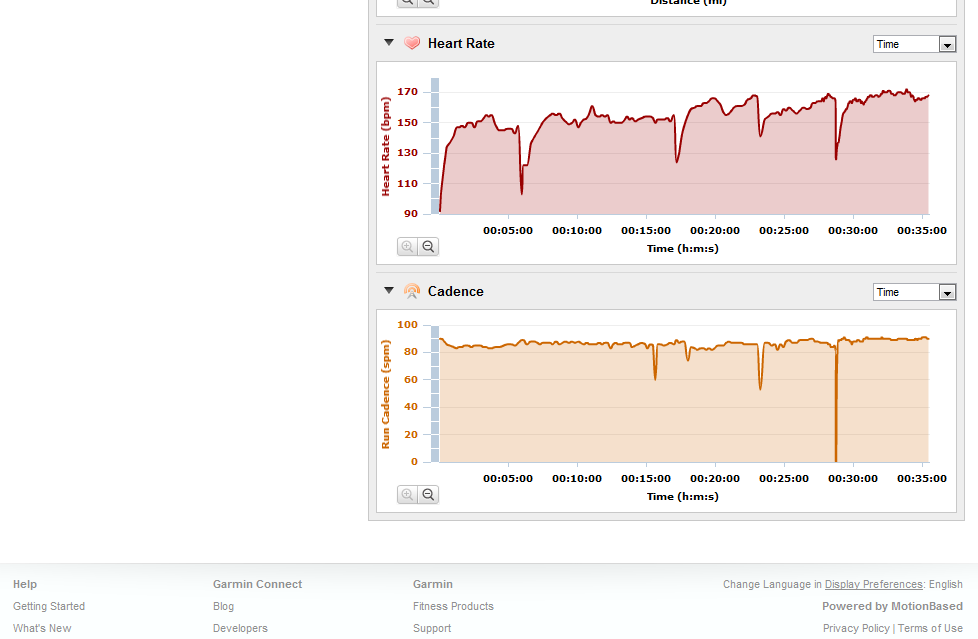
Task: Open Garmin Connect Blog link
Action: (223, 606)
